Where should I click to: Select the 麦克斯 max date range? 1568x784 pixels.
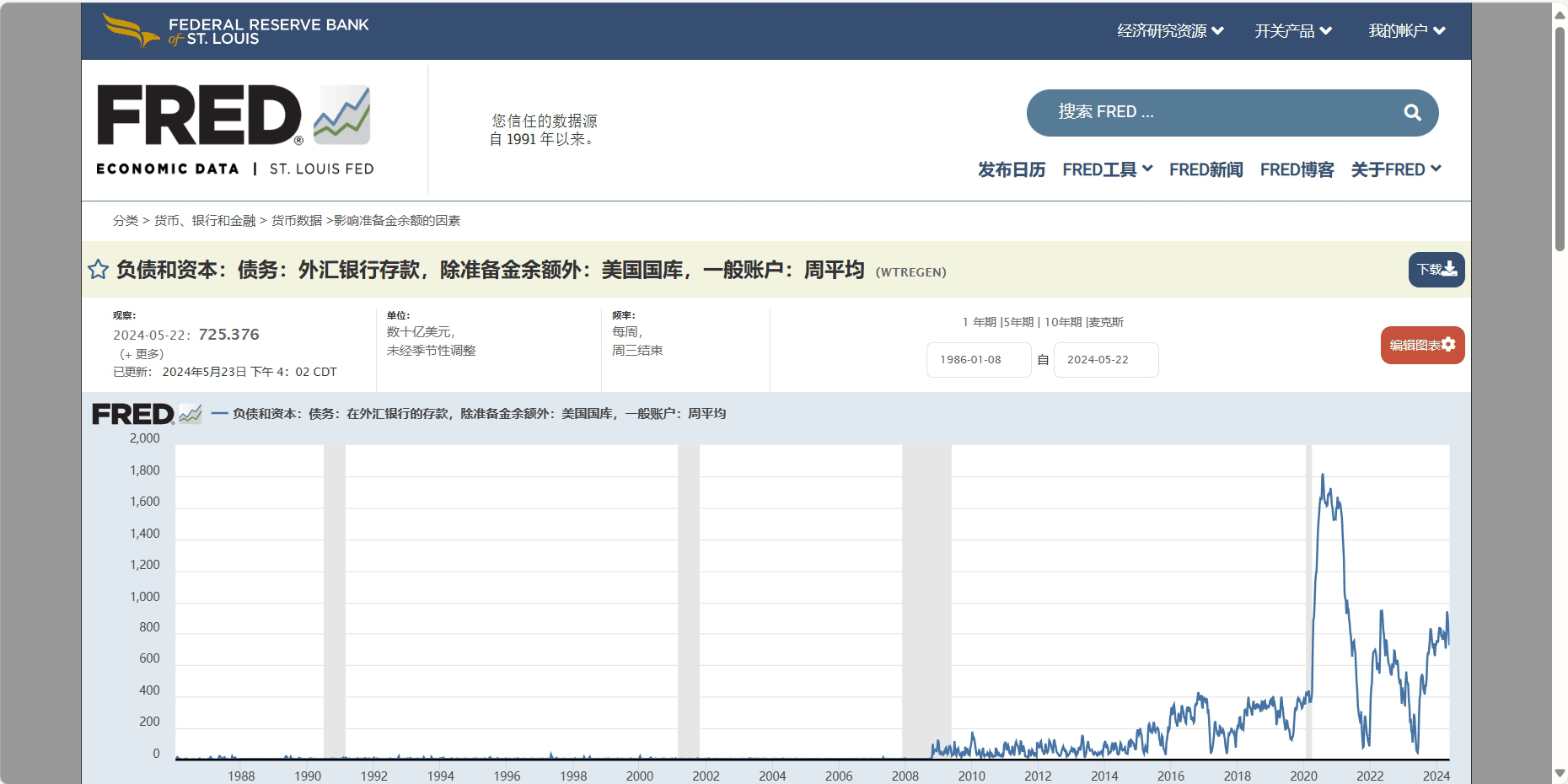point(1106,322)
